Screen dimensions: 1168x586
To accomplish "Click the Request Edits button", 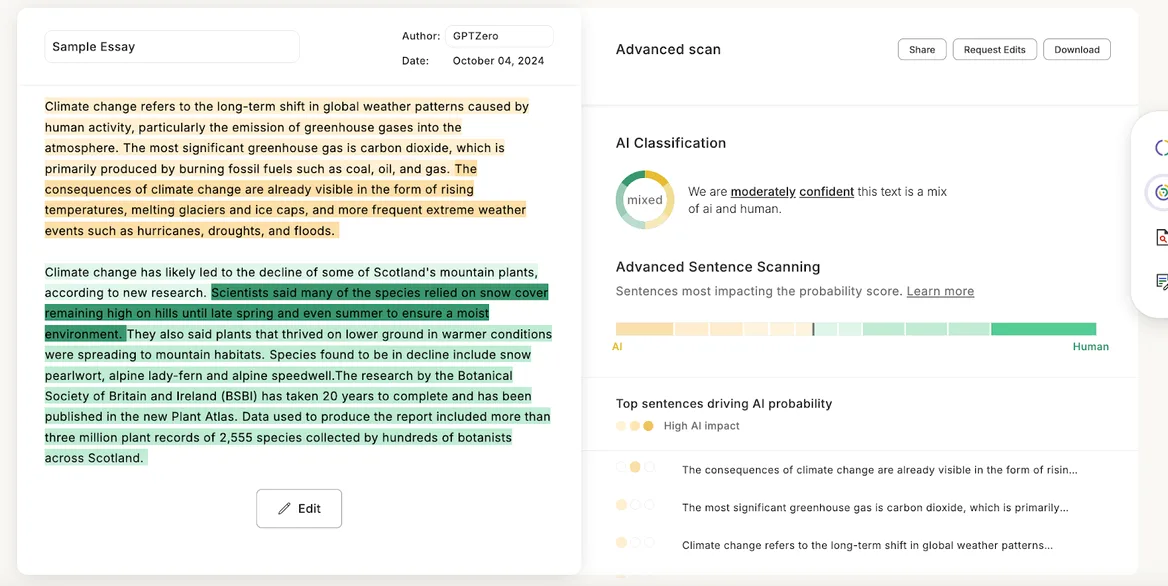I will 994,50.
